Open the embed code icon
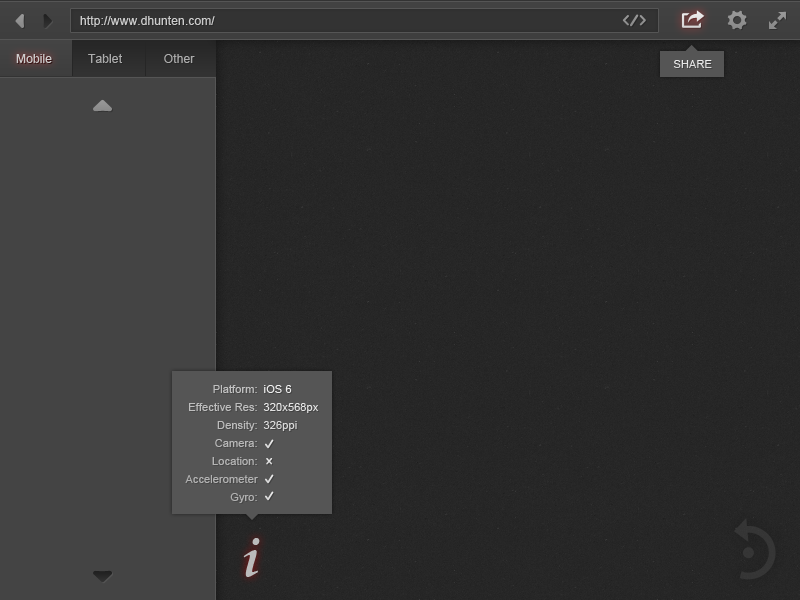800x600 pixels. coord(634,20)
